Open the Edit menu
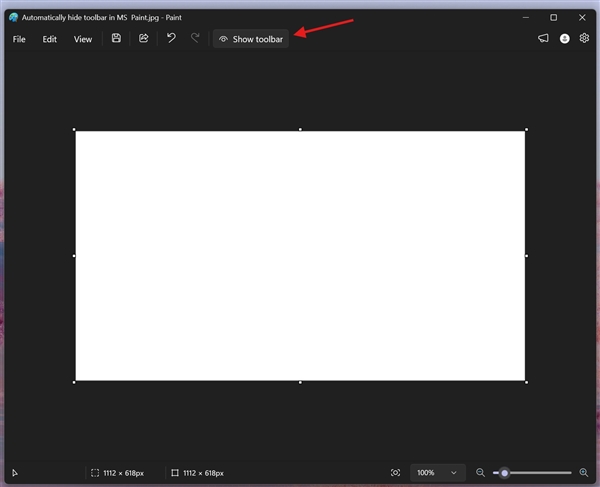600x487 pixels. [50, 39]
